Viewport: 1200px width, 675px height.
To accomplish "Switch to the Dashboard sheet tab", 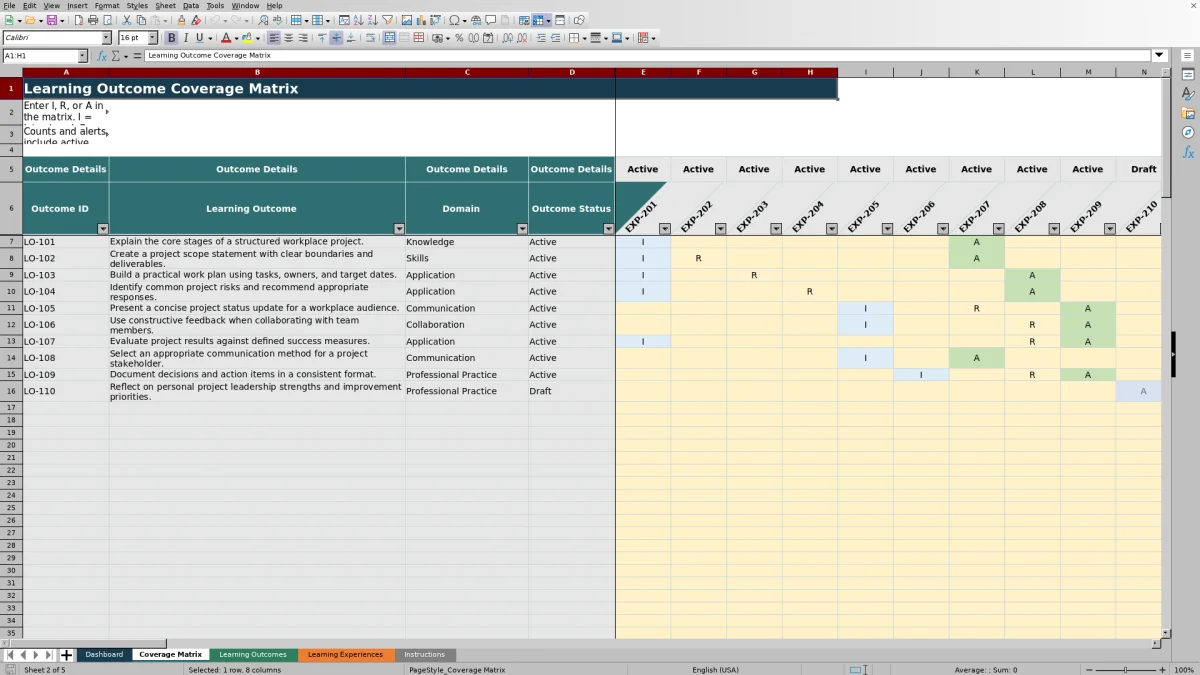I will (104, 655).
